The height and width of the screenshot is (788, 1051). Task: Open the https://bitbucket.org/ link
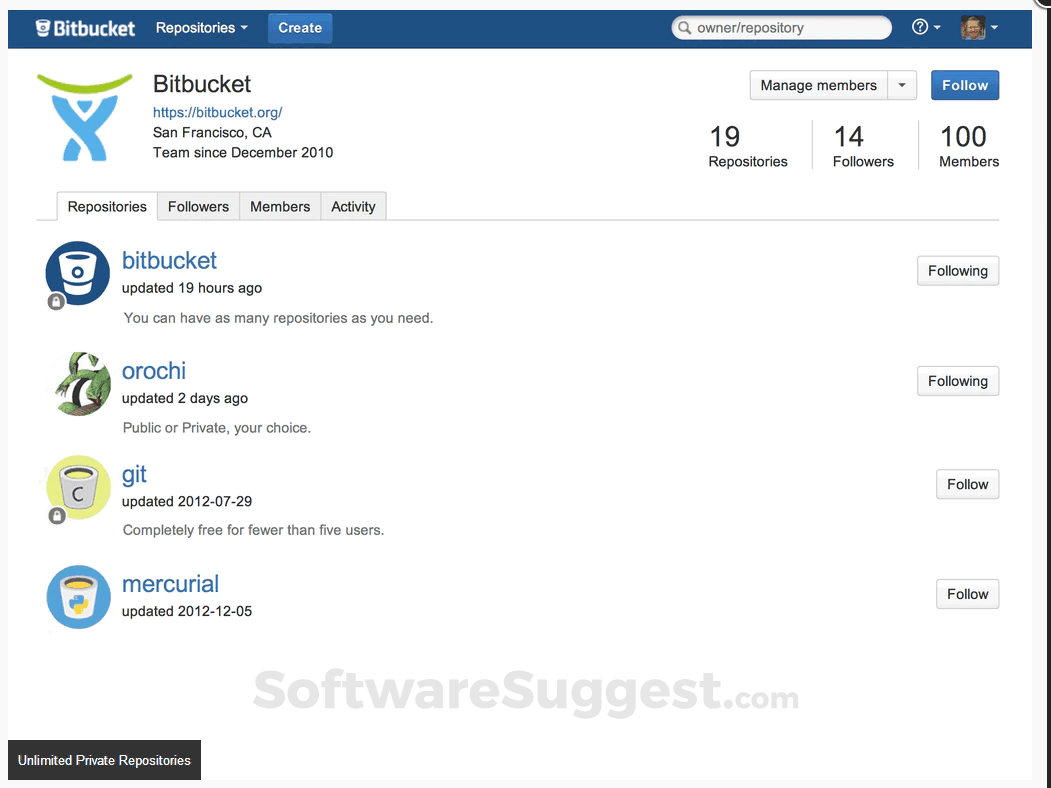[x=217, y=112]
